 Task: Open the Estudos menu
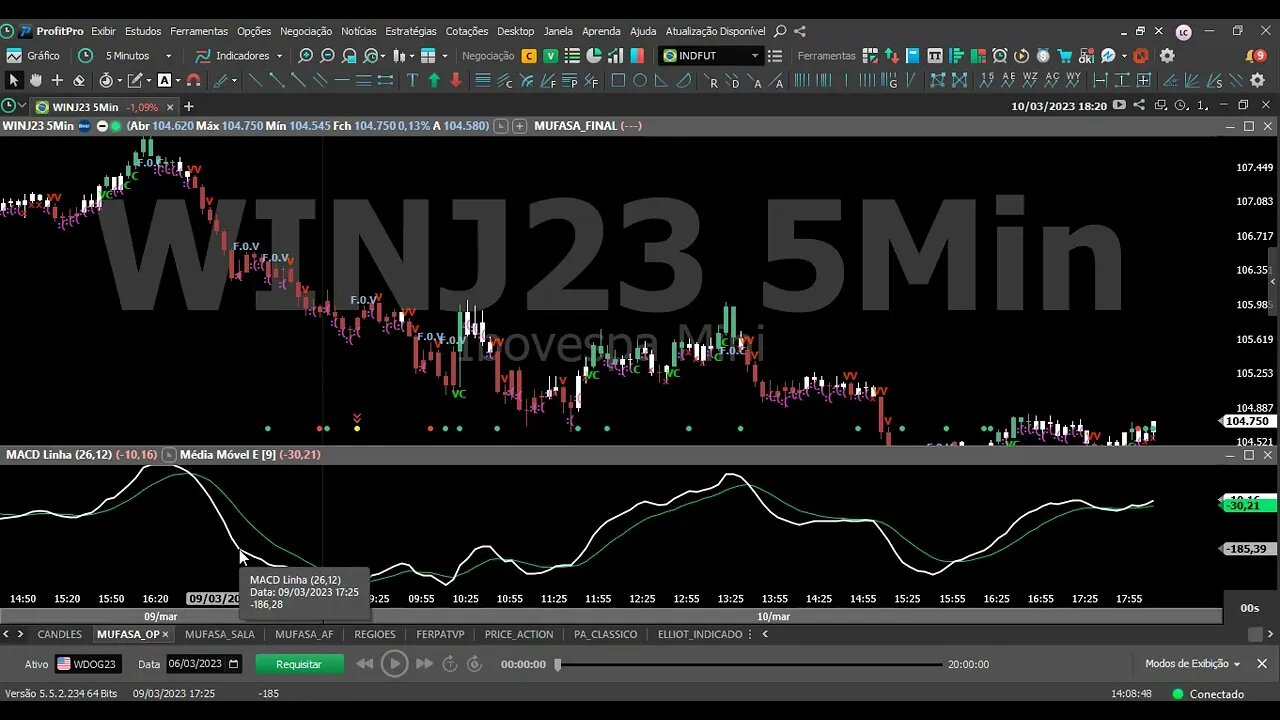[x=143, y=31]
